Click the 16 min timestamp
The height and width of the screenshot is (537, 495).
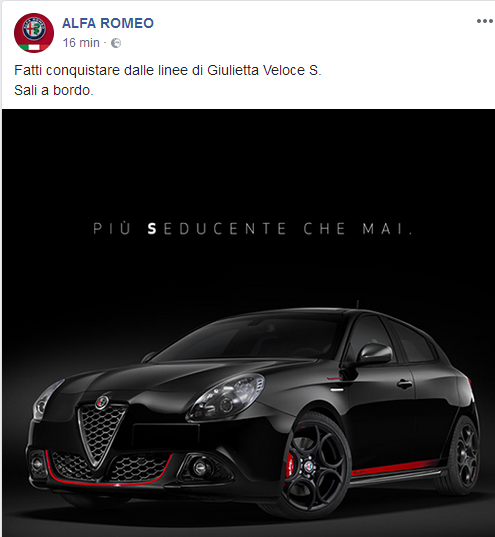pyautogui.click(x=81, y=43)
